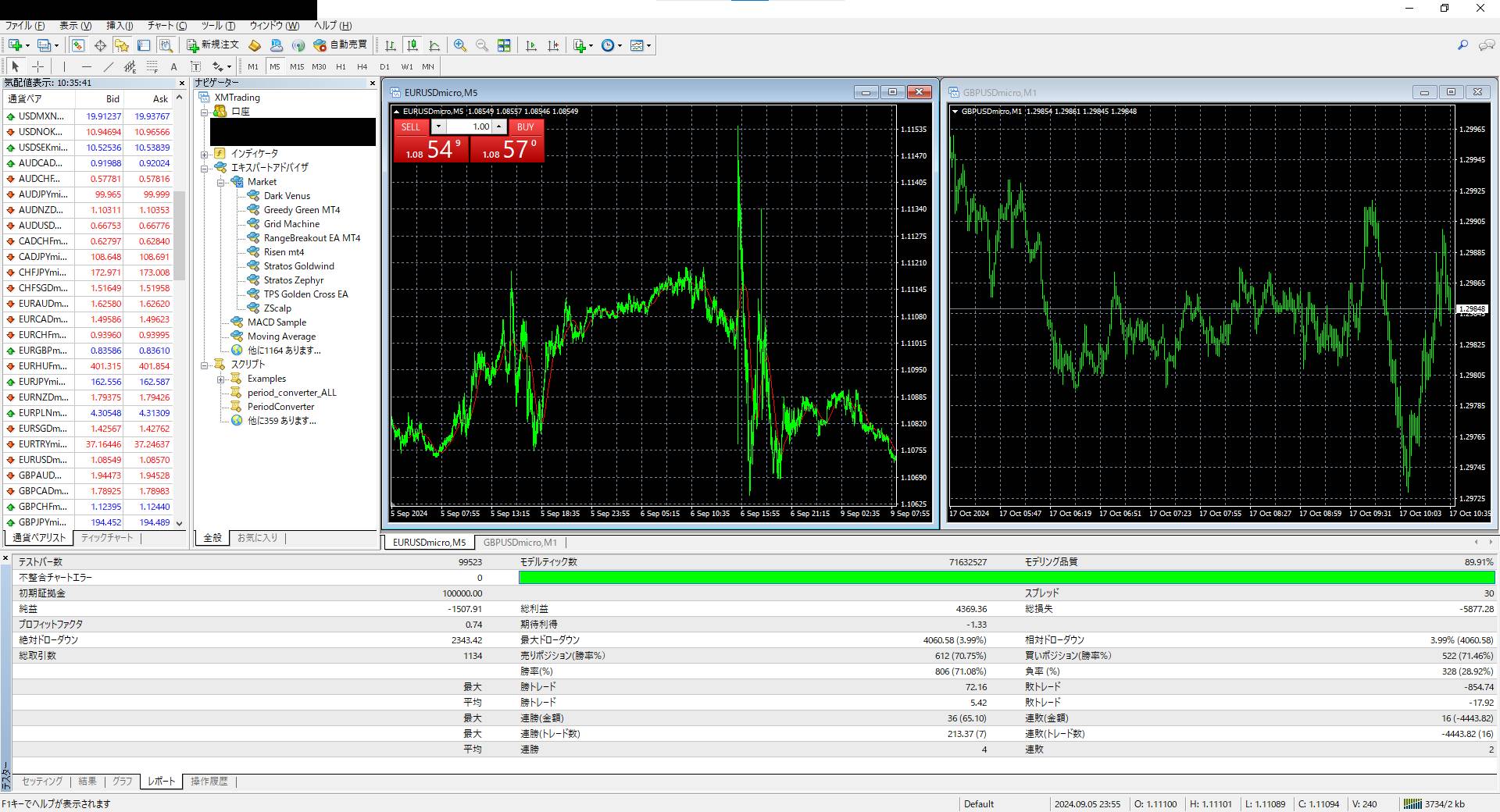The width and height of the screenshot is (1500, 812).
Task: Select the text A tool
Action: coord(173,66)
